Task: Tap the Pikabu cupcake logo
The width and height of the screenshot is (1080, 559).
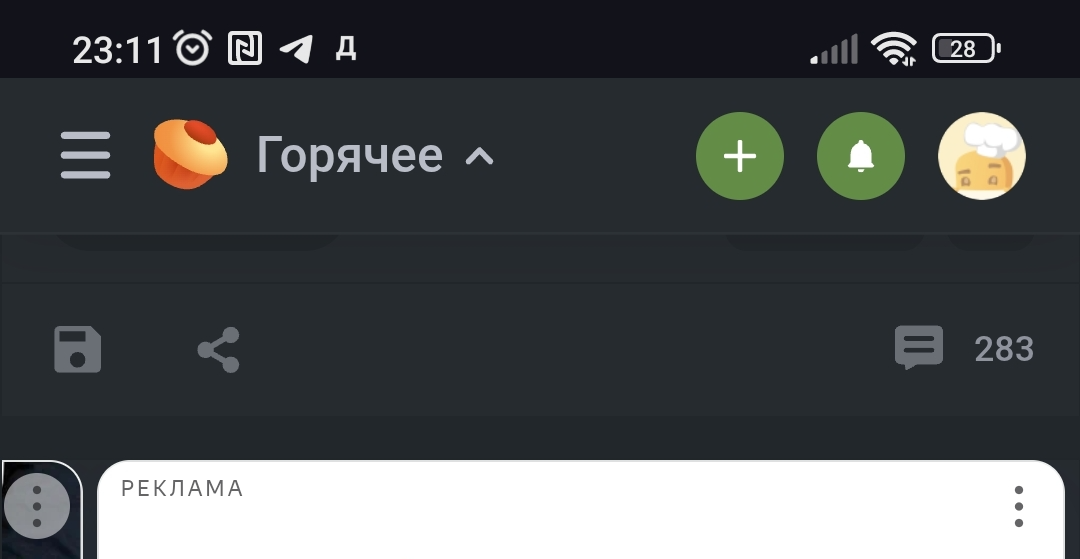Action: tap(190, 154)
